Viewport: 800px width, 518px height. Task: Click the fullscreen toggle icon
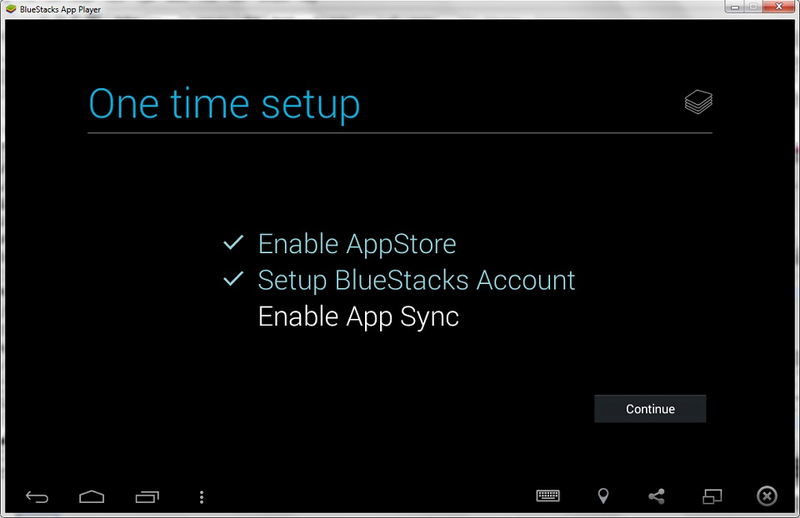click(712, 496)
